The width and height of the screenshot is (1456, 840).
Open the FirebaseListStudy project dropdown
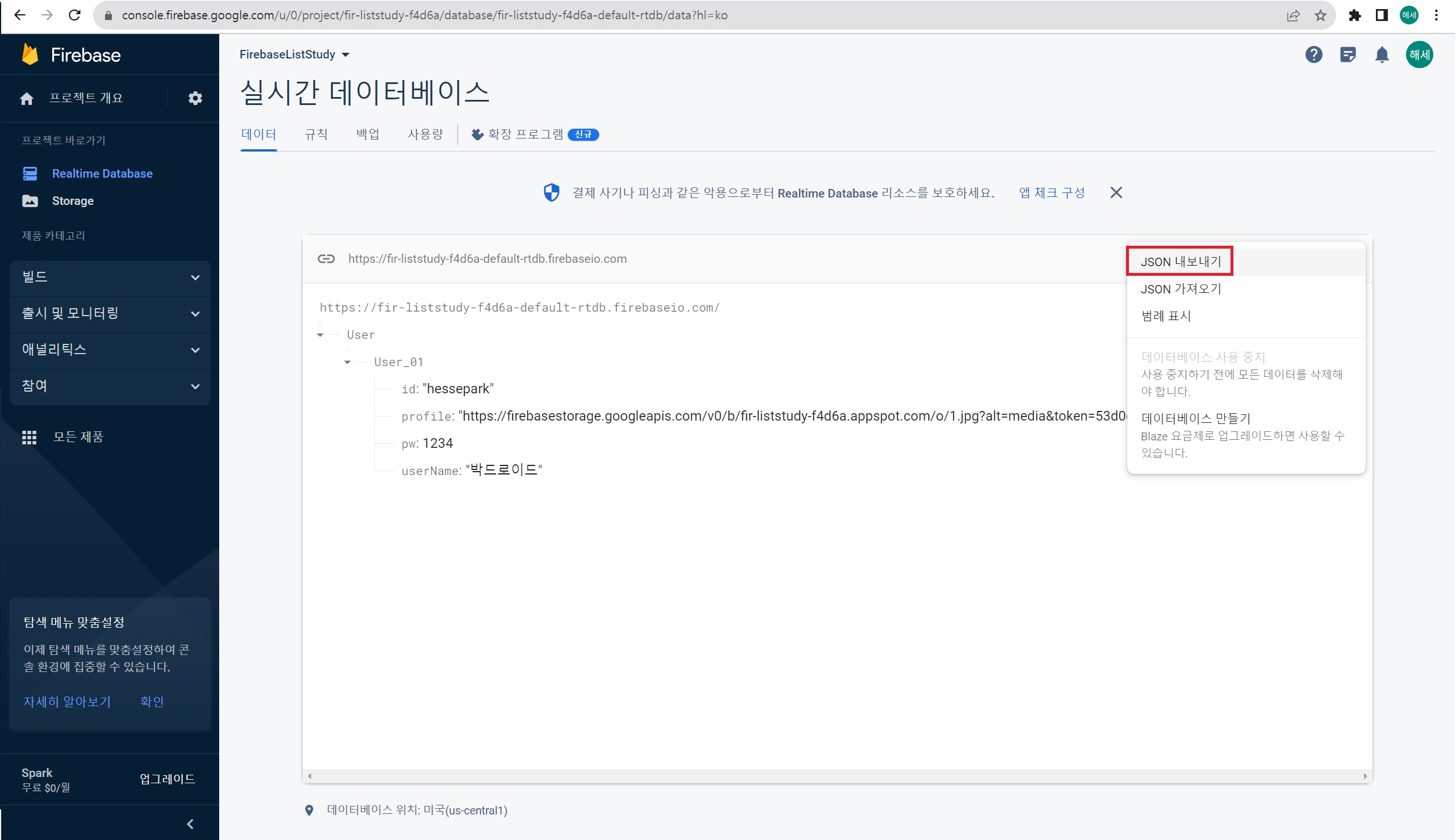[x=294, y=55]
